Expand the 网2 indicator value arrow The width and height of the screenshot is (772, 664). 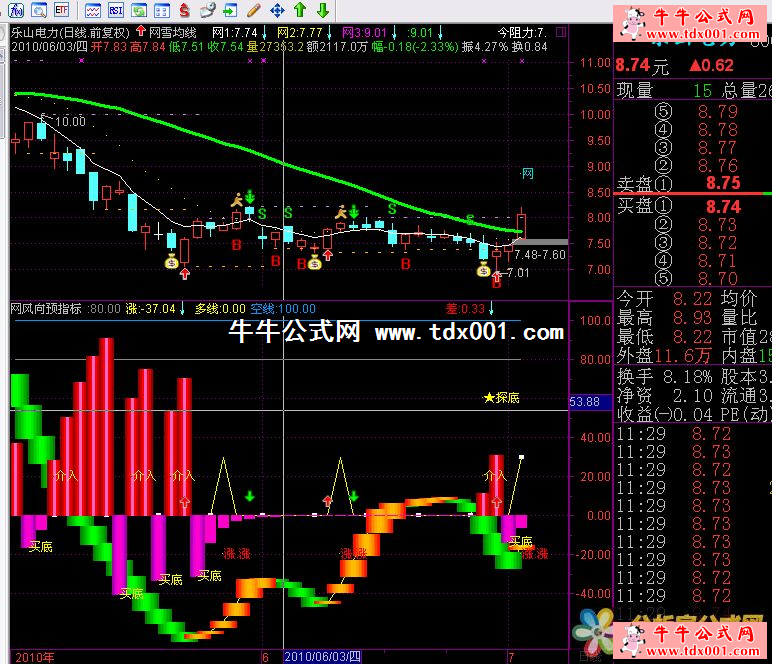[x=329, y=33]
